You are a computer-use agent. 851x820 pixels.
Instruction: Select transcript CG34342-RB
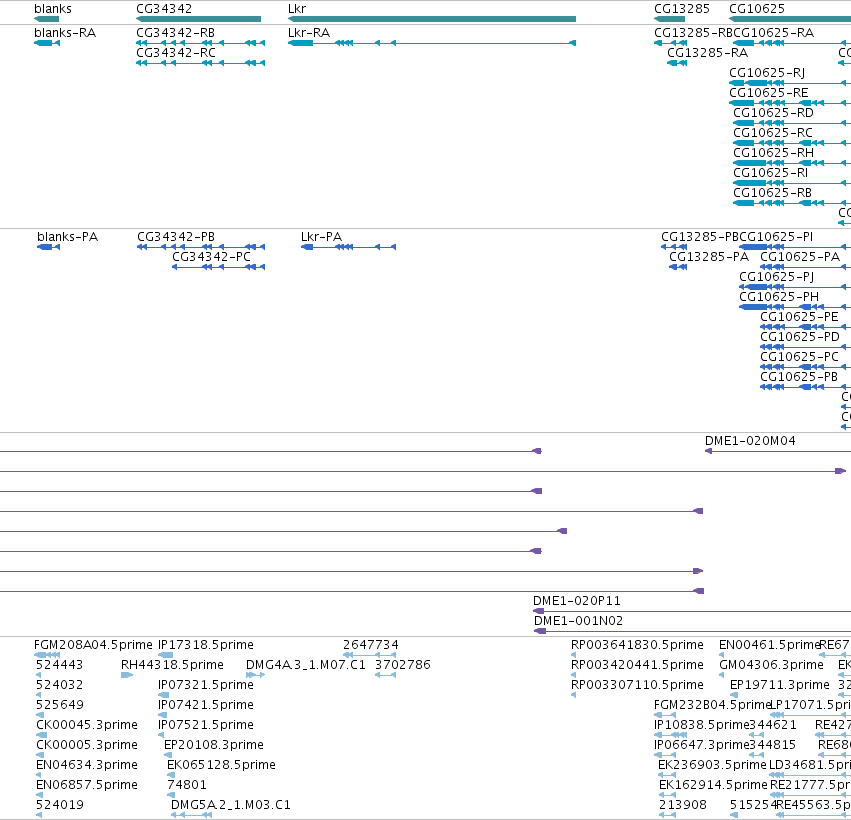tap(175, 33)
